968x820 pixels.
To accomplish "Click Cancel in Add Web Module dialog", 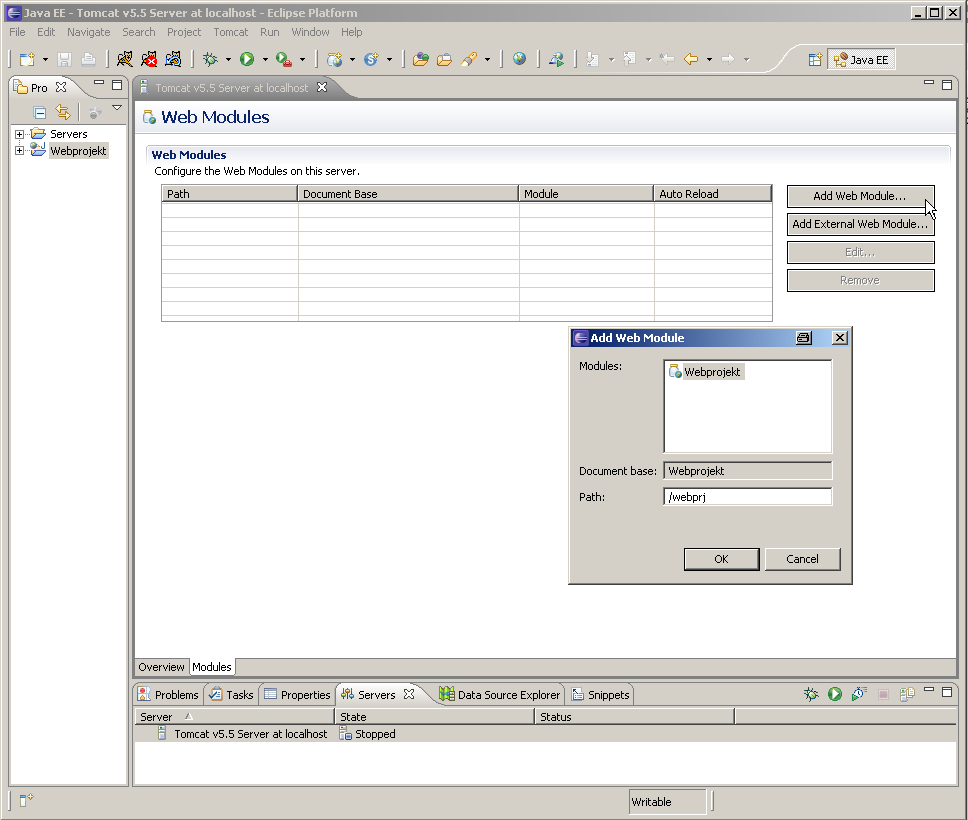I will tap(802, 559).
